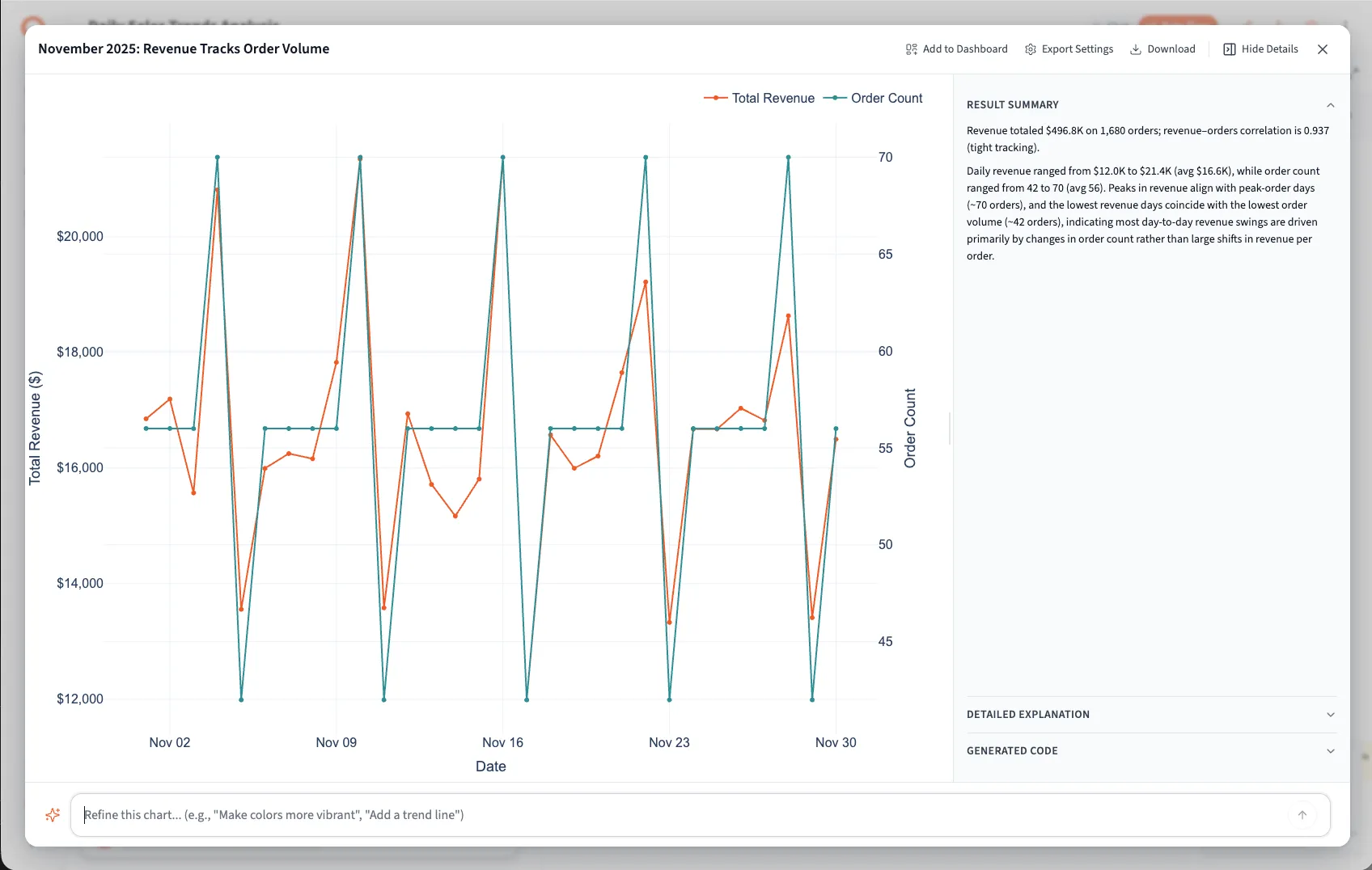The height and width of the screenshot is (870, 1372).
Task: Select the peak revenue data point near Nov 05
Action: (216, 190)
